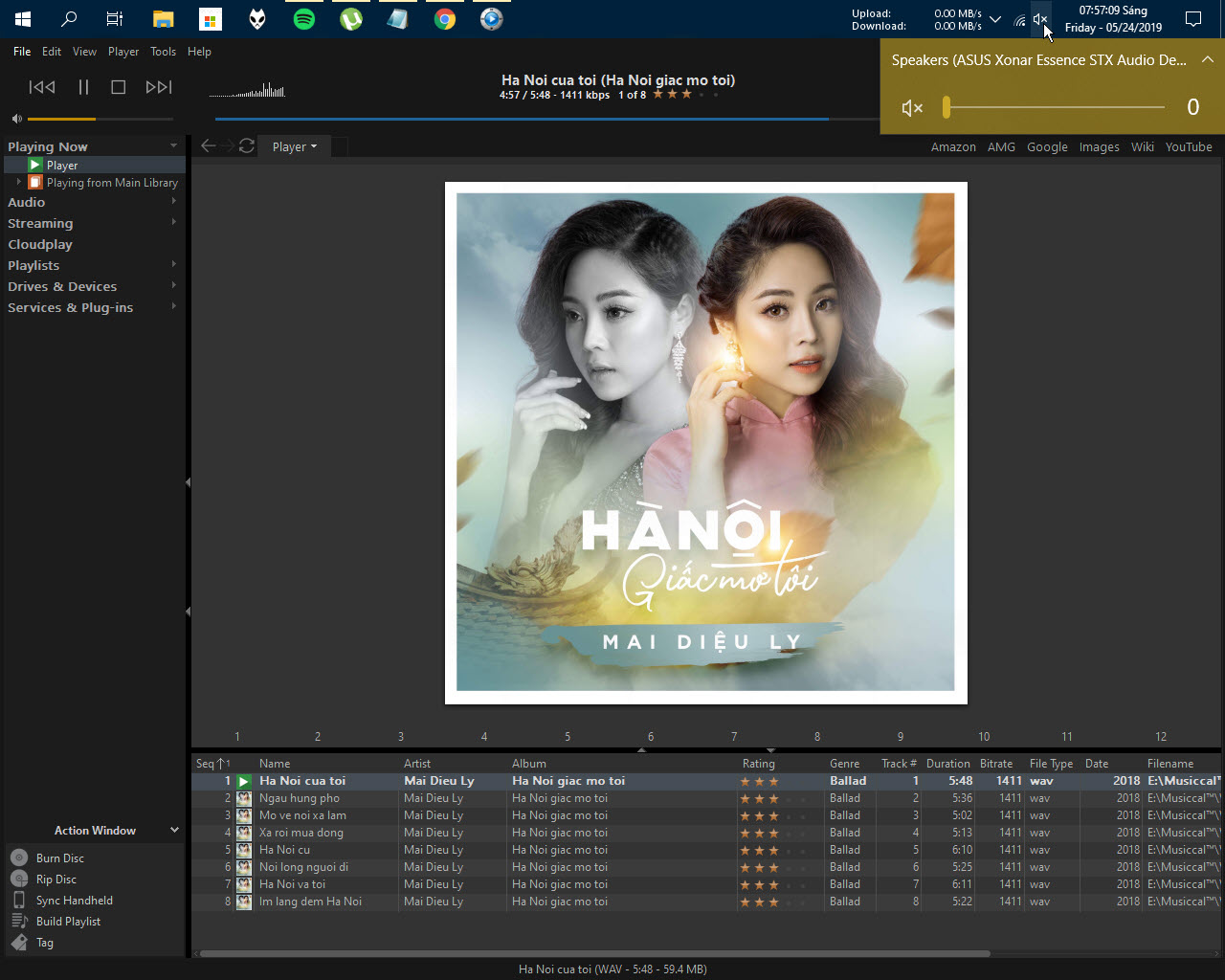Screen dimensions: 1225x980
Task: Select the track 'Im lang dem Ha Noi'
Action: pyautogui.click(x=310, y=901)
